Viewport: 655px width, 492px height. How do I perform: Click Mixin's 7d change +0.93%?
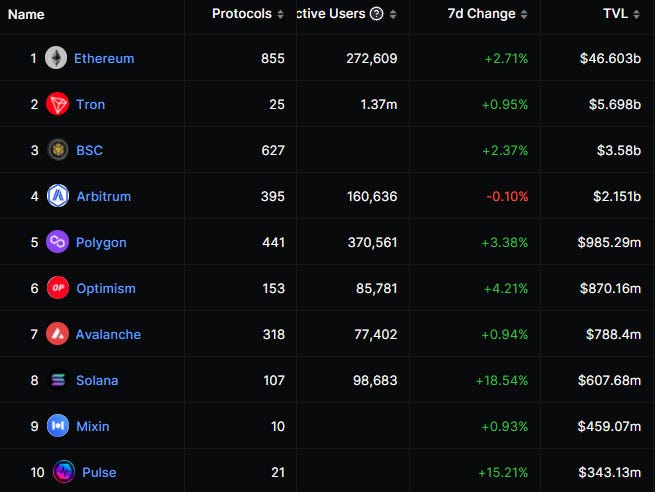point(505,426)
